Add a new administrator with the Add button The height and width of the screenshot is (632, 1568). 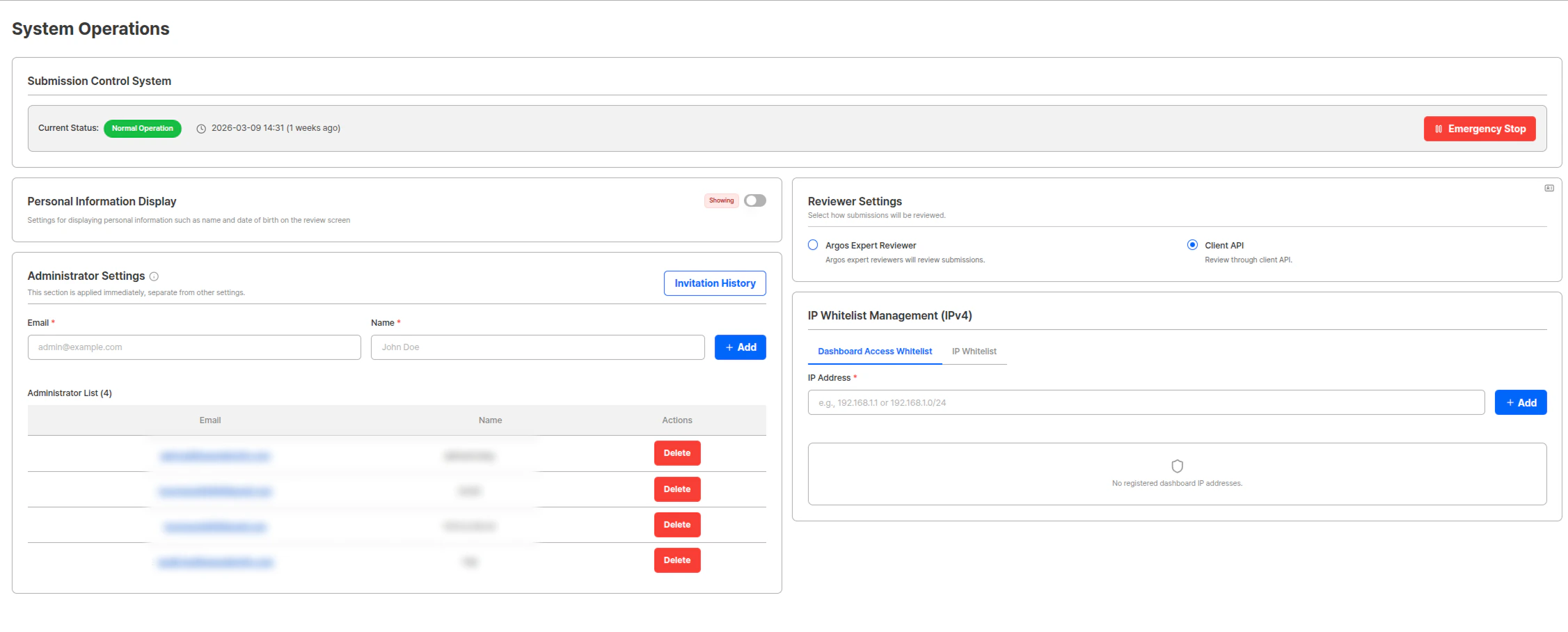pyautogui.click(x=740, y=347)
